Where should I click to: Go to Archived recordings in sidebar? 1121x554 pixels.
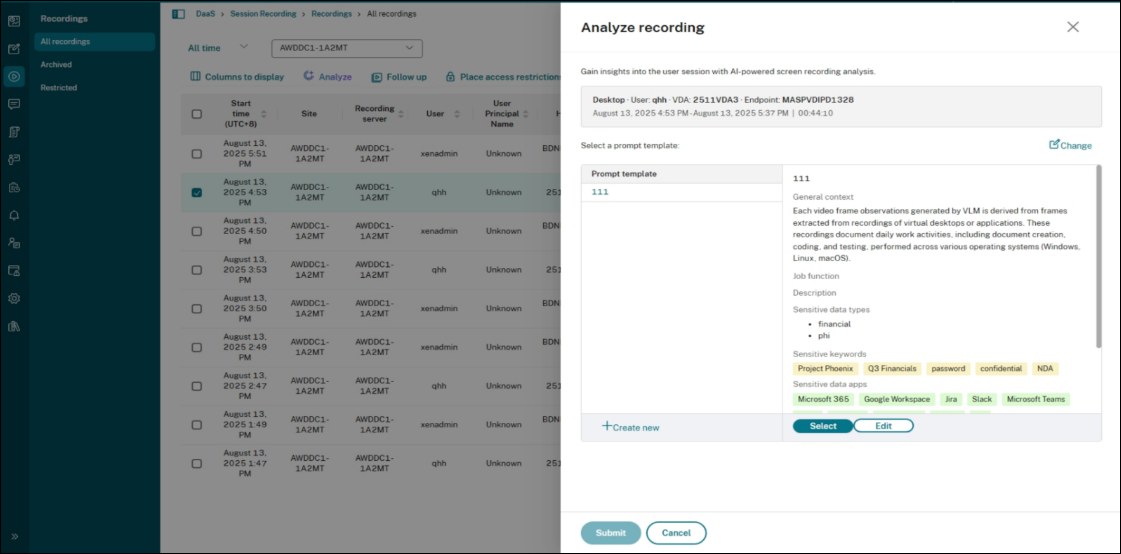click(56, 65)
